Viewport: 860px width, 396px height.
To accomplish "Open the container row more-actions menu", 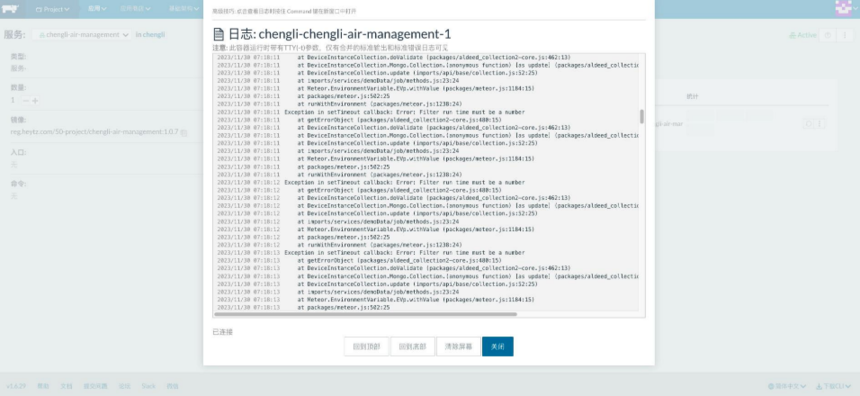I will coord(819,124).
